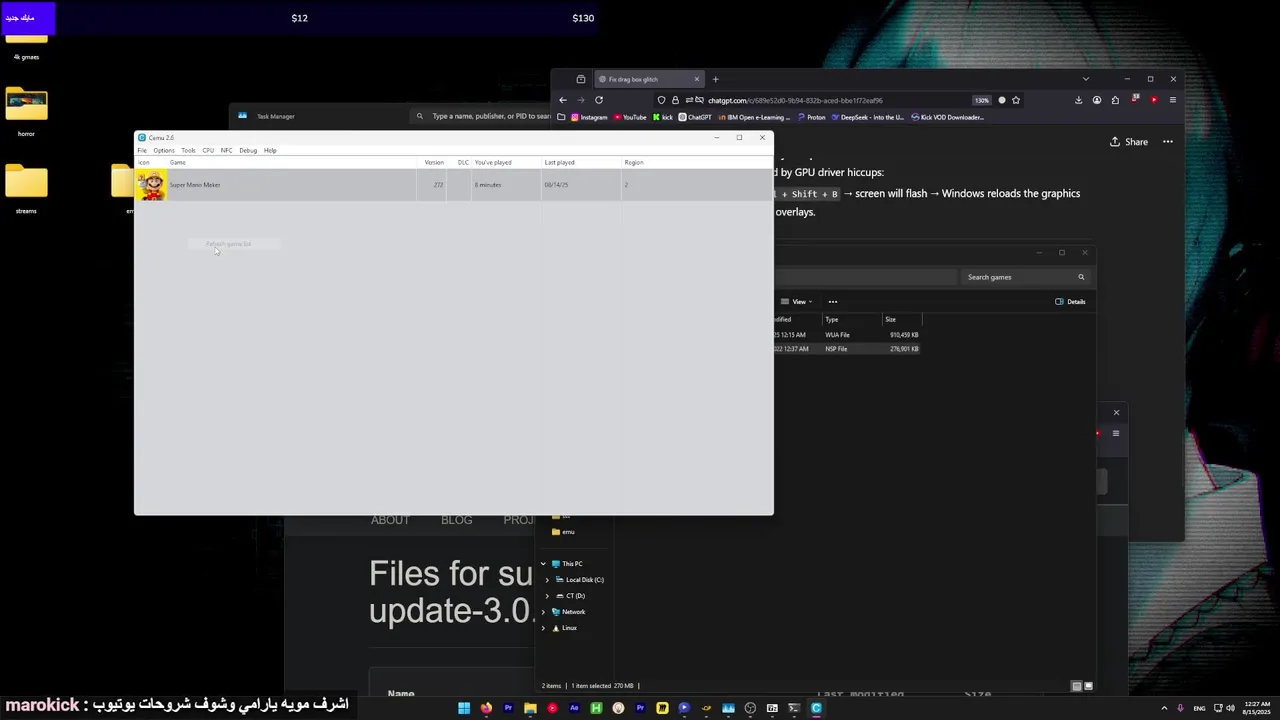
Task: Open the Tools menu in Cemu
Action: (x=188, y=150)
